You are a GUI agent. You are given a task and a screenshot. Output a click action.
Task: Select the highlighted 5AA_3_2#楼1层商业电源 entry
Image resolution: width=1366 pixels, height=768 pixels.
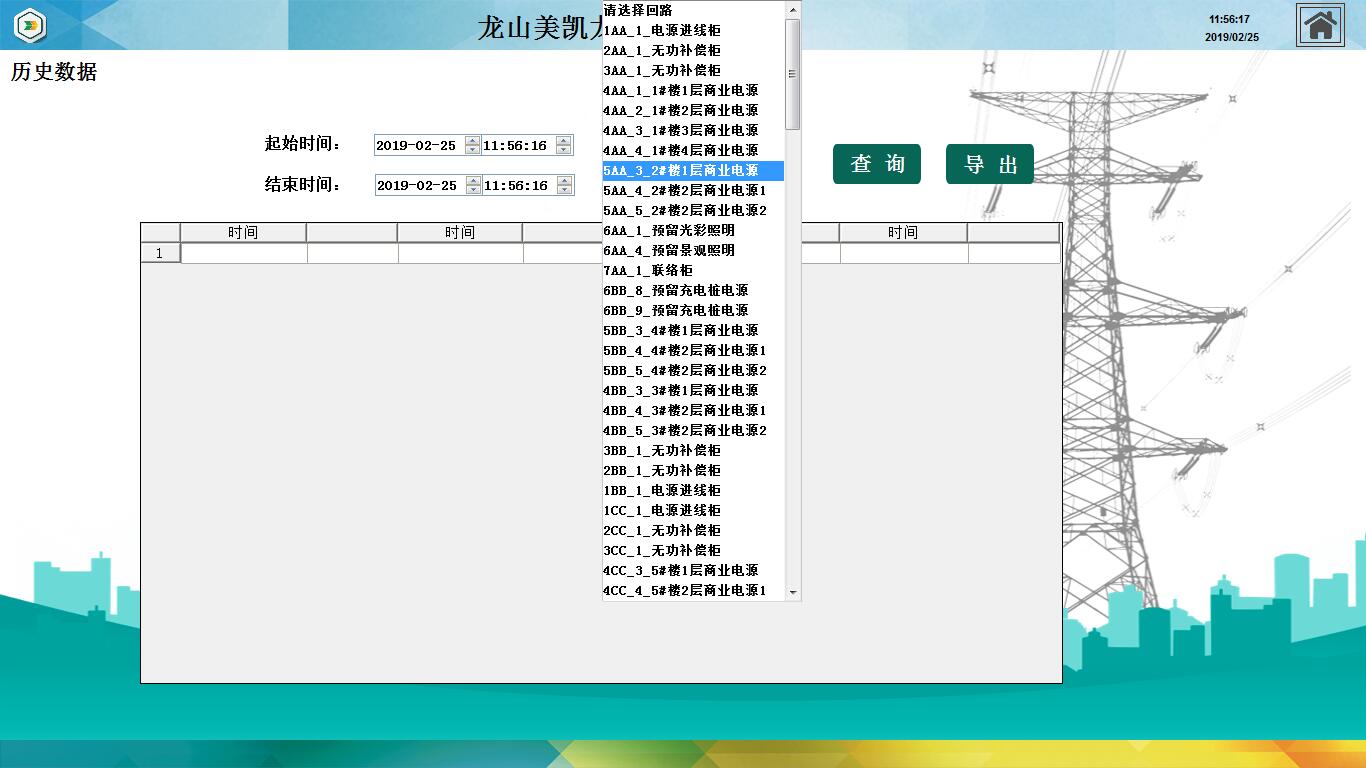(x=681, y=171)
